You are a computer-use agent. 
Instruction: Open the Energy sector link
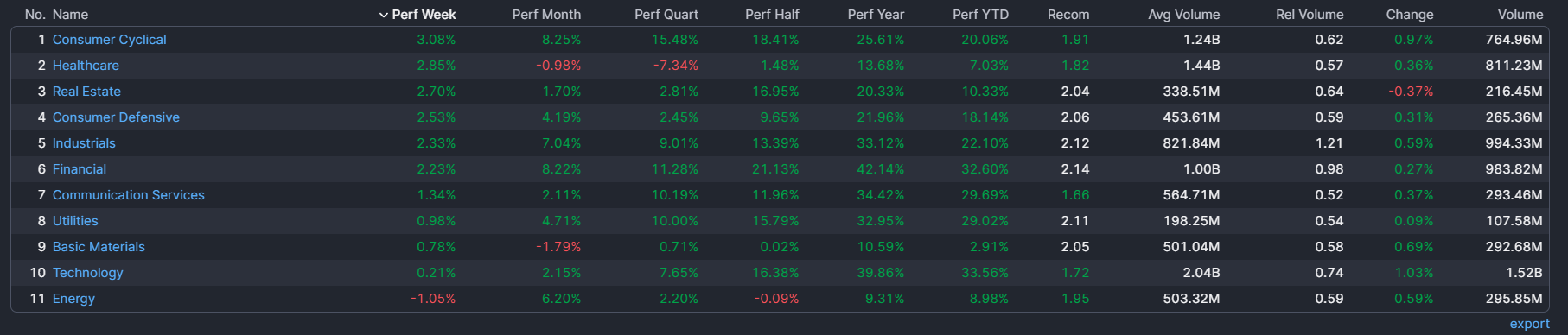(73, 299)
